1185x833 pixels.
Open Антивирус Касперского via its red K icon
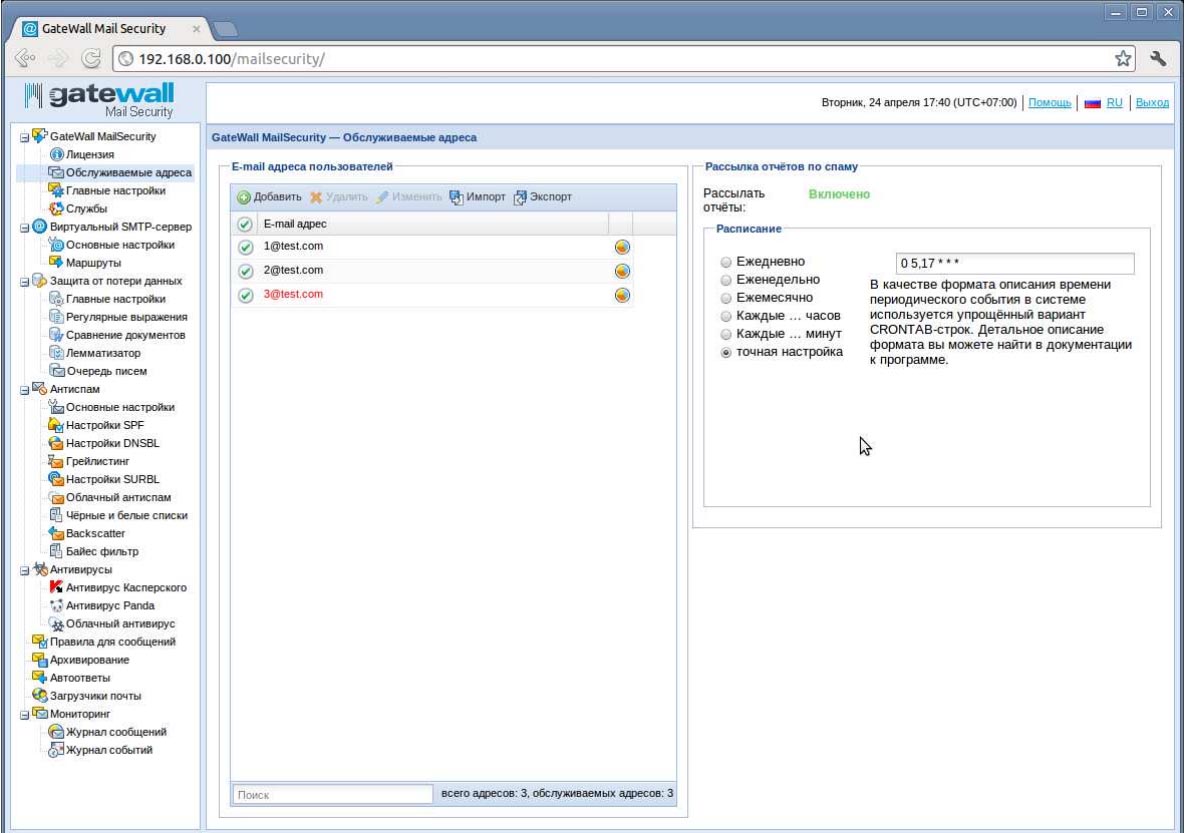click(56, 587)
